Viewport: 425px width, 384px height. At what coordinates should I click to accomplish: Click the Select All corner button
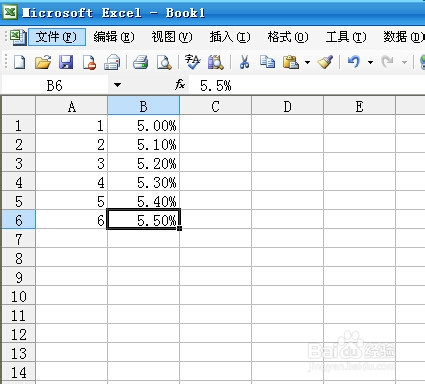[x=19, y=106]
